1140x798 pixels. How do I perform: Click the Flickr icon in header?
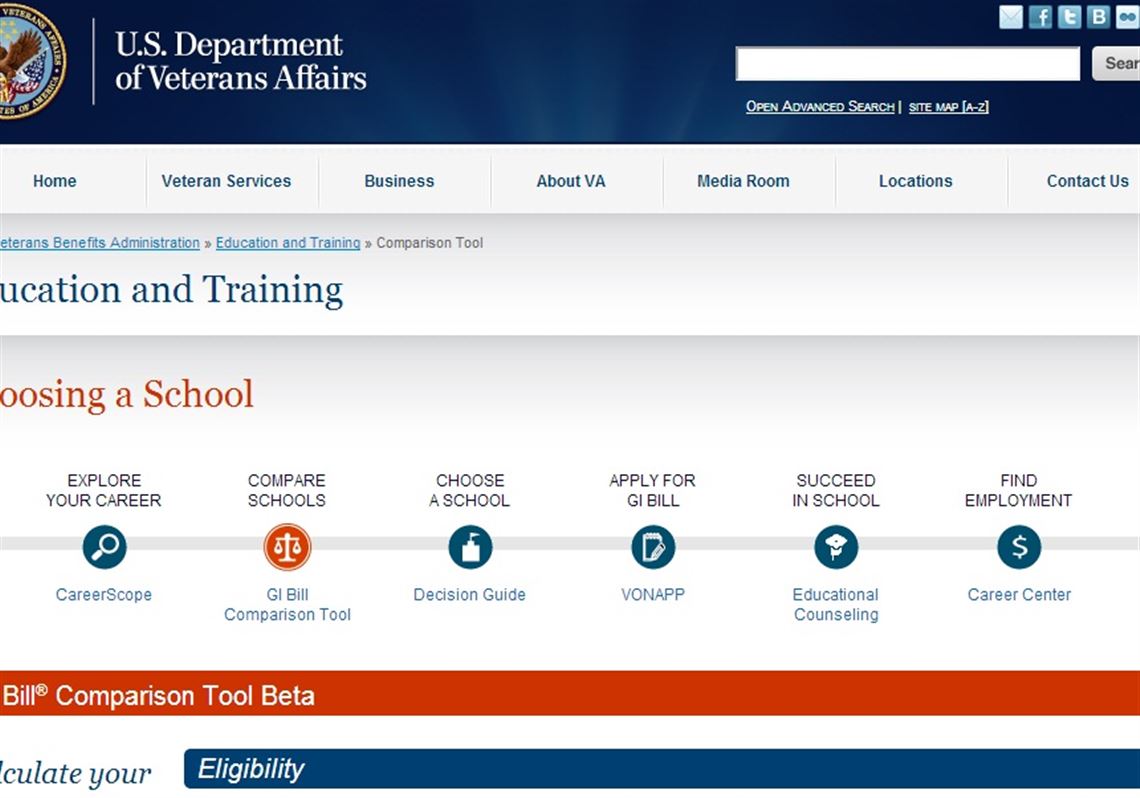coord(1127,17)
